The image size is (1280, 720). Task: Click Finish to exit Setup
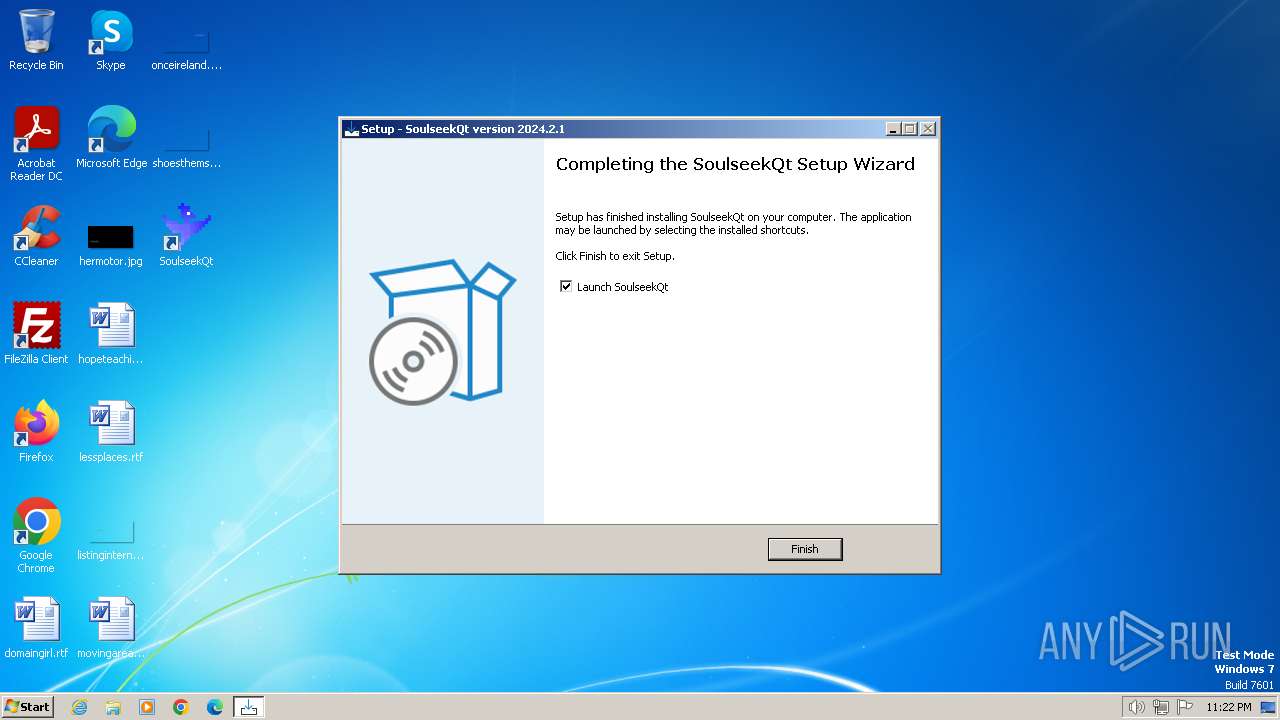pos(805,549)
